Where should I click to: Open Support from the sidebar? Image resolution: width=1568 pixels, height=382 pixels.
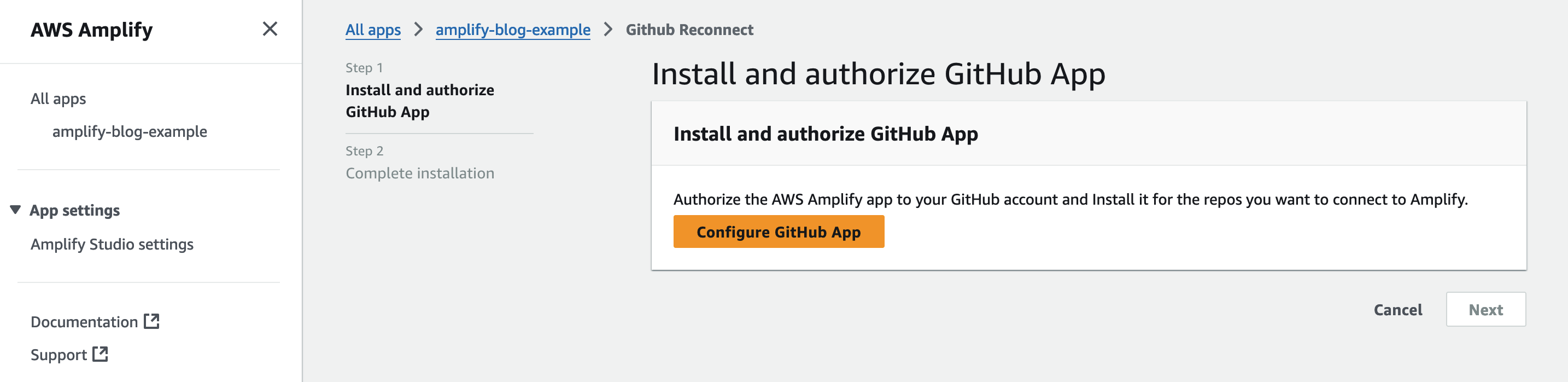(x=58, y=354)
